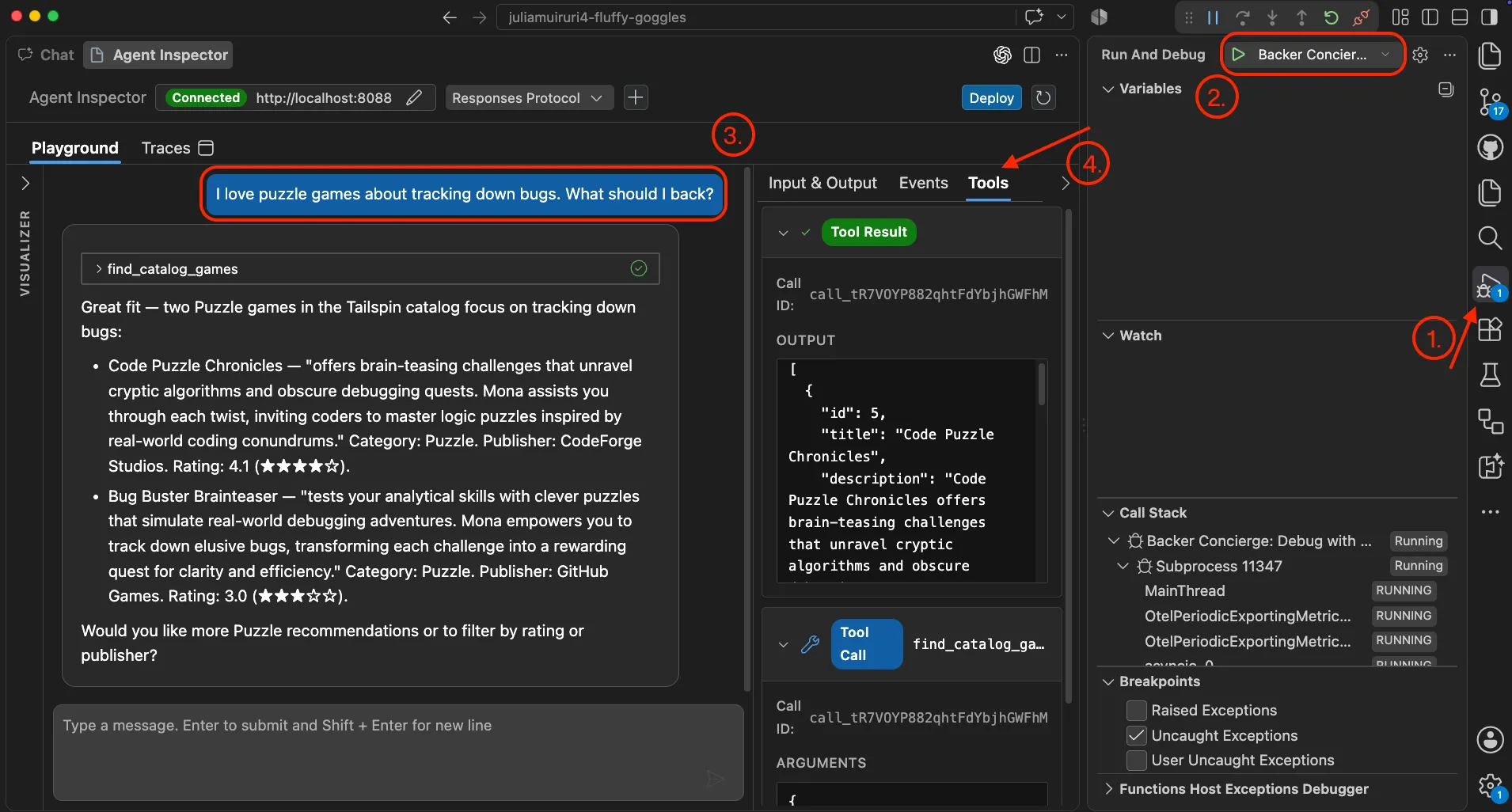Viewport: 1512px width, 812px height.
Task: Restart the debug session
Action: 1331,17
